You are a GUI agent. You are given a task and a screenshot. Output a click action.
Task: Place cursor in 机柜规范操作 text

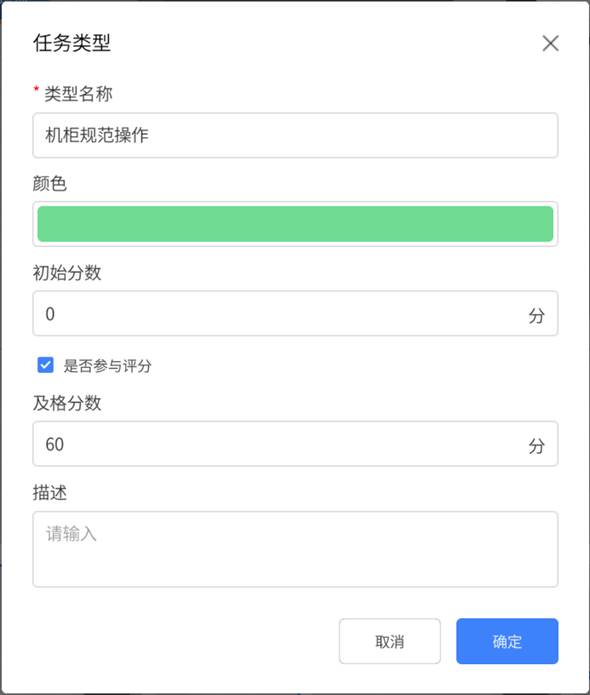pyautogui.click(x=97, y=135)
